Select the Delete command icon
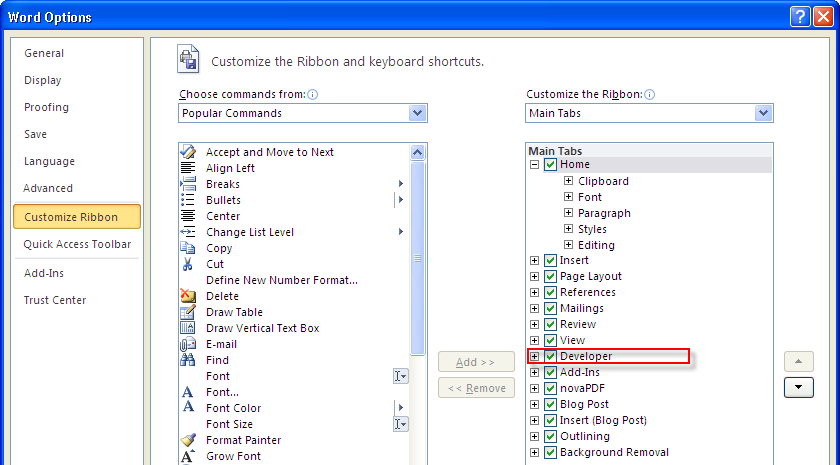The width and height of the screenshot is (840, 465). 188,296
